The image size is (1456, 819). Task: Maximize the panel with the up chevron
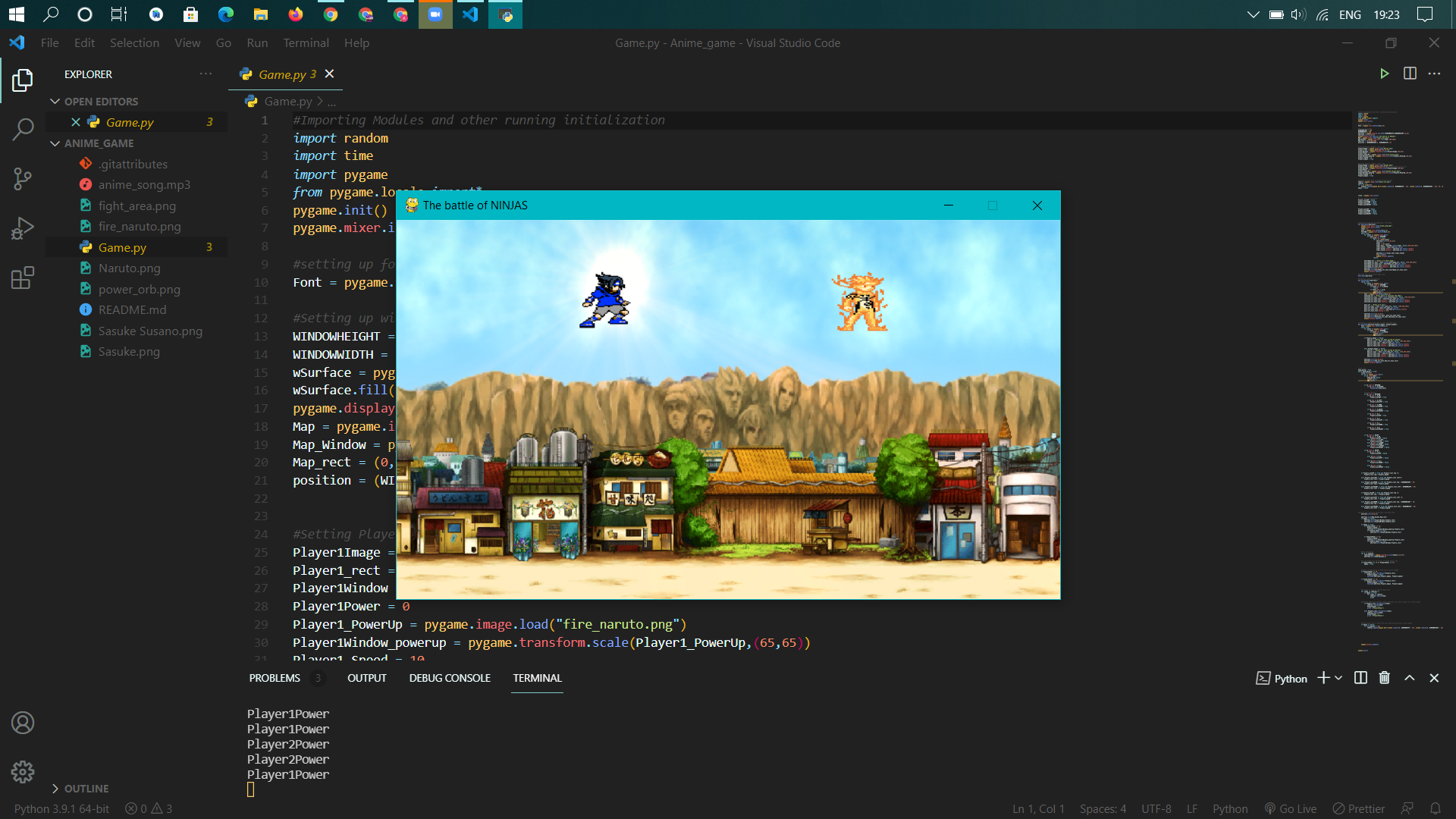click(1410, 678)
